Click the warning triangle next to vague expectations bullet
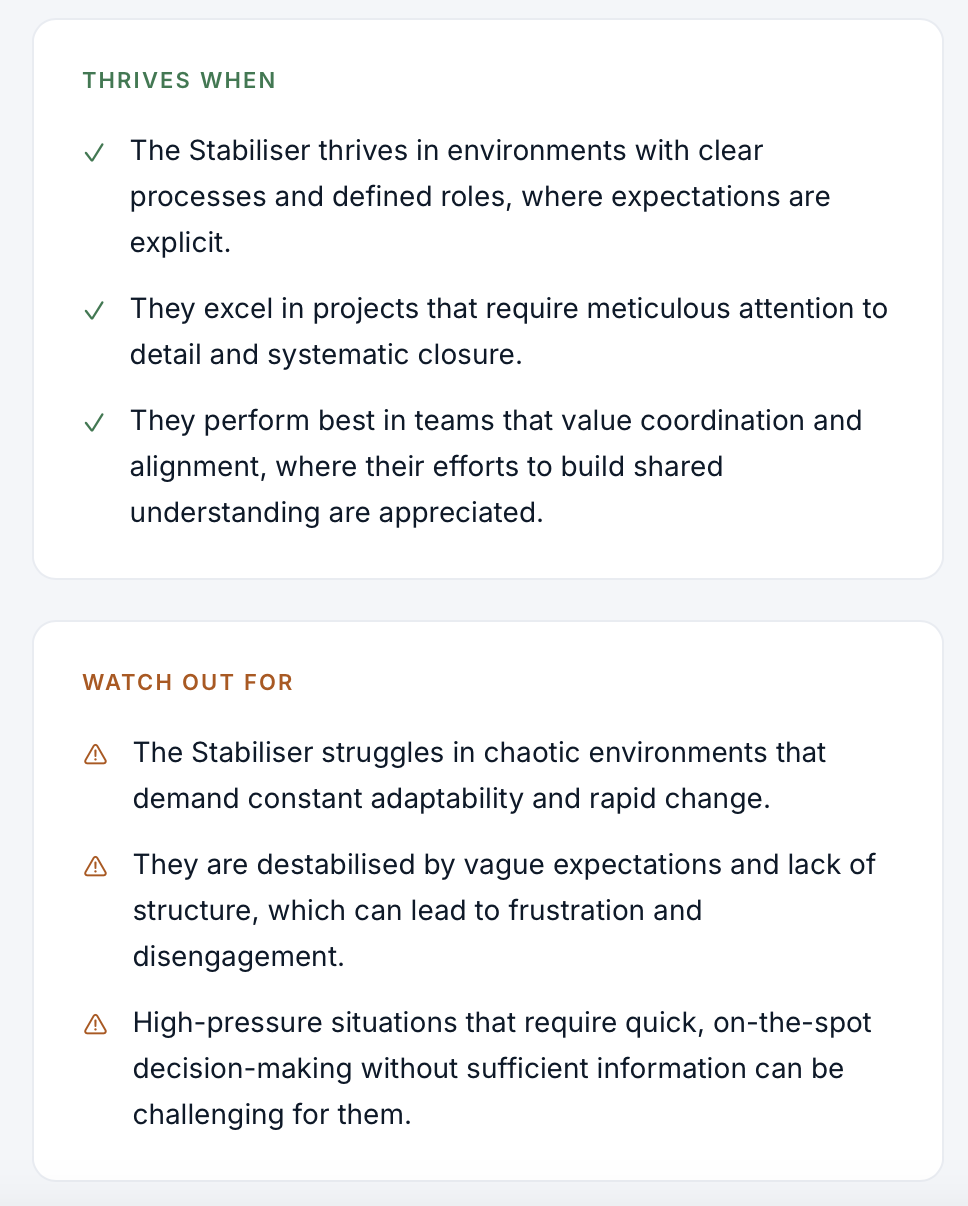 (x=96, y=867)
